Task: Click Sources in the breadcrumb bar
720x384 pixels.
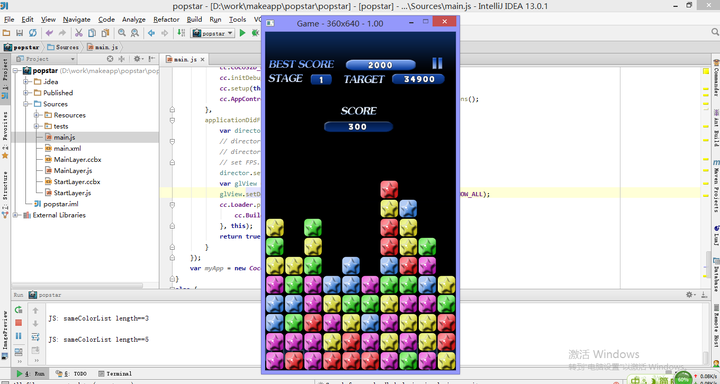Action: click(x=63, y=47)
